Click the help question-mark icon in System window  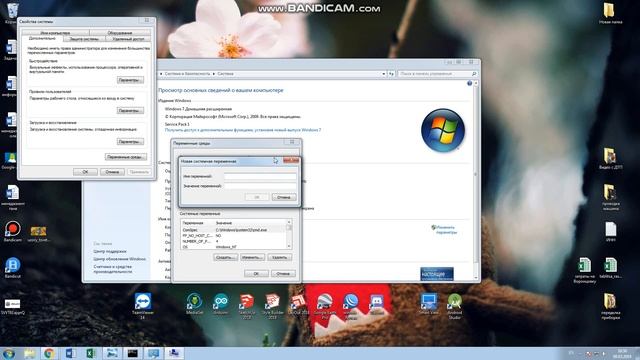click(469, 83)
